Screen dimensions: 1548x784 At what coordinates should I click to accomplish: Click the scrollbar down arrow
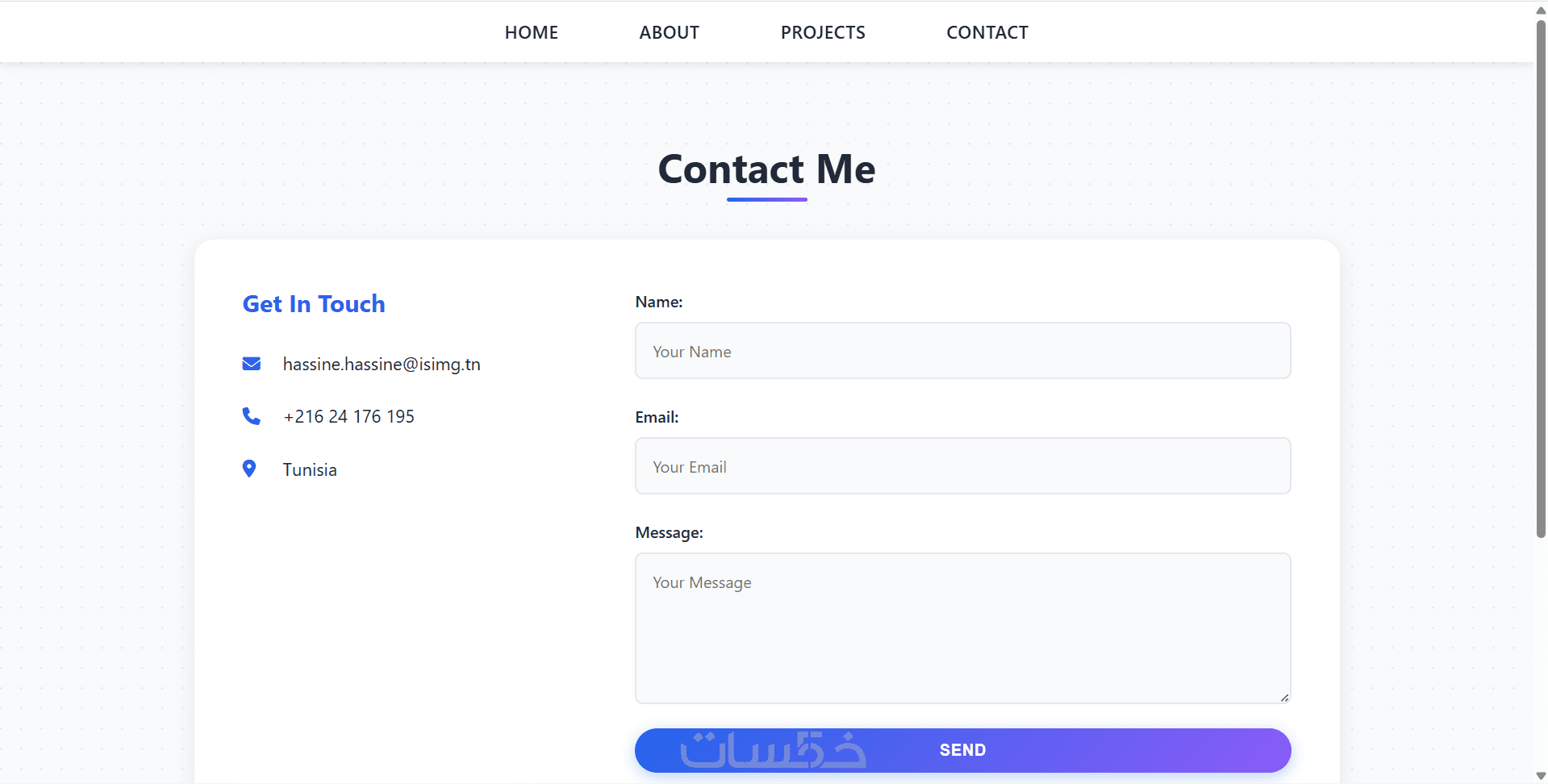[x=1541, y=776]
